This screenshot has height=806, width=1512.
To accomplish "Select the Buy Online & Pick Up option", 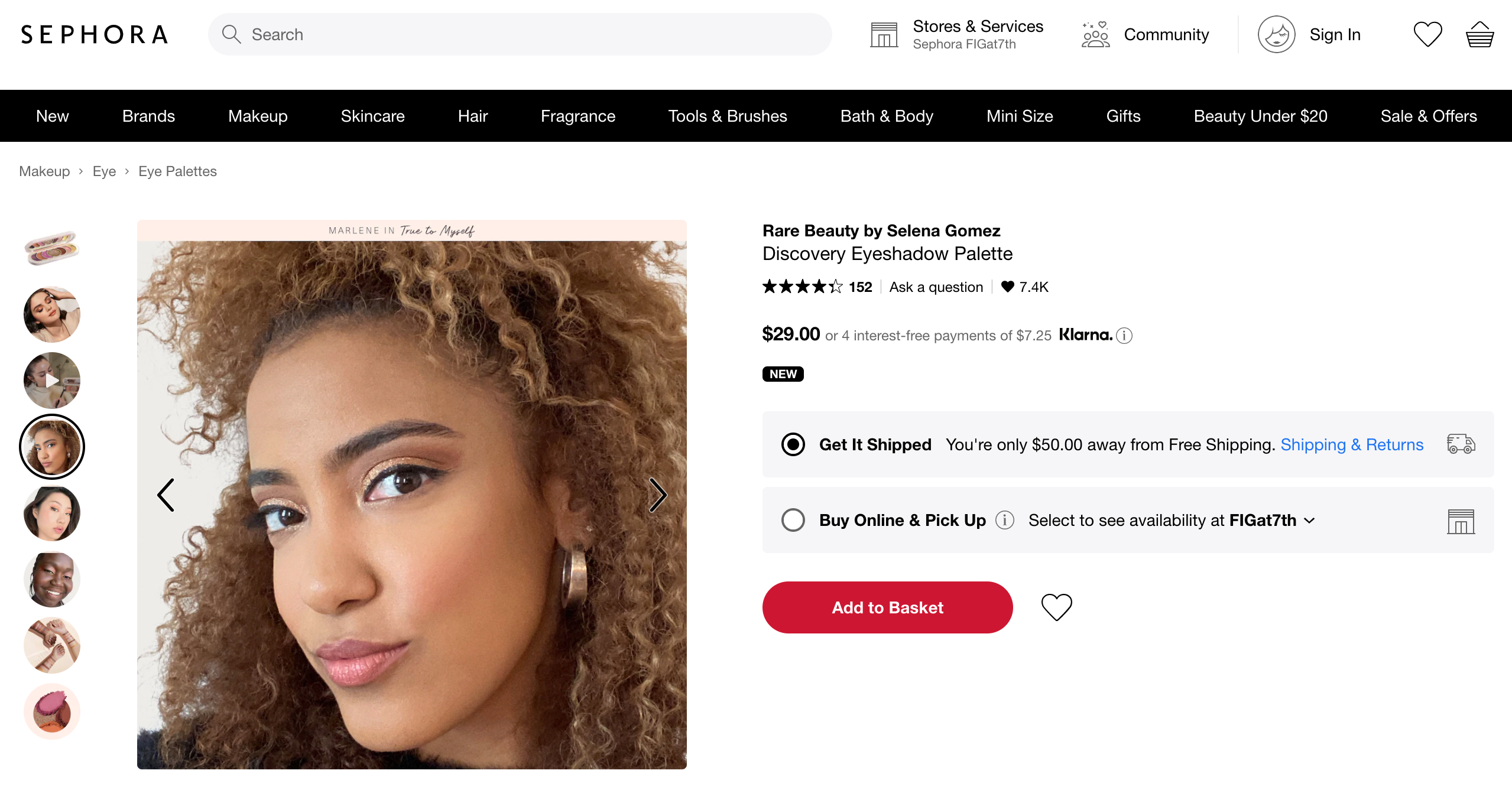I will pos(793,520).
